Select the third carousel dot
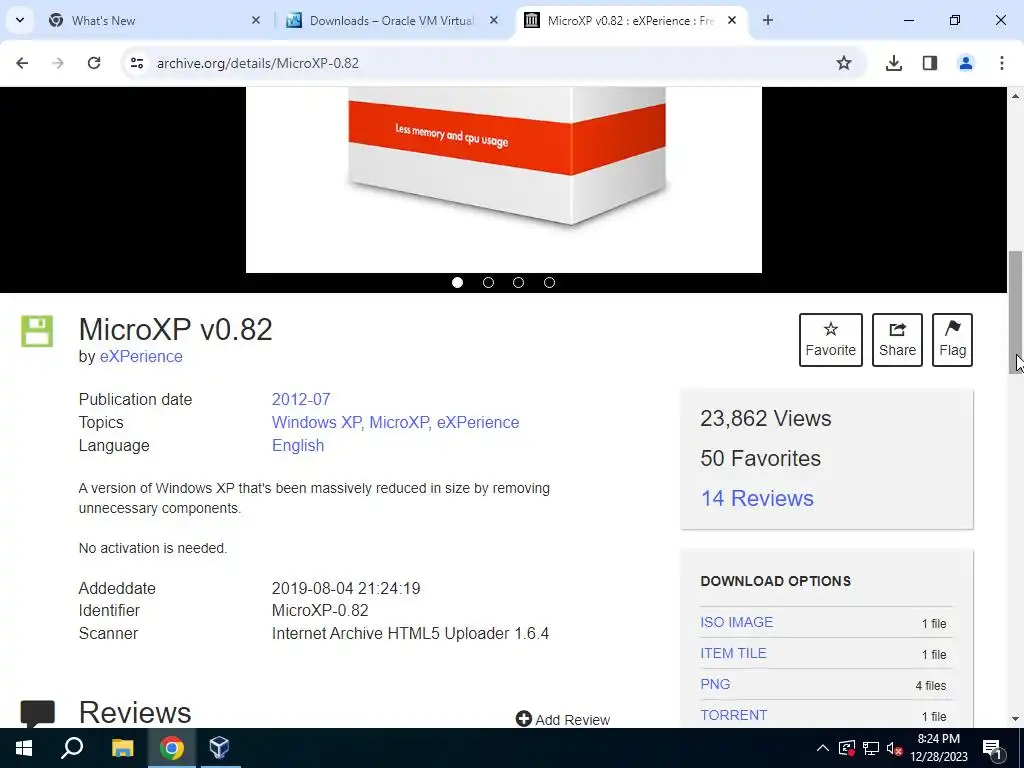 (519, 282)
